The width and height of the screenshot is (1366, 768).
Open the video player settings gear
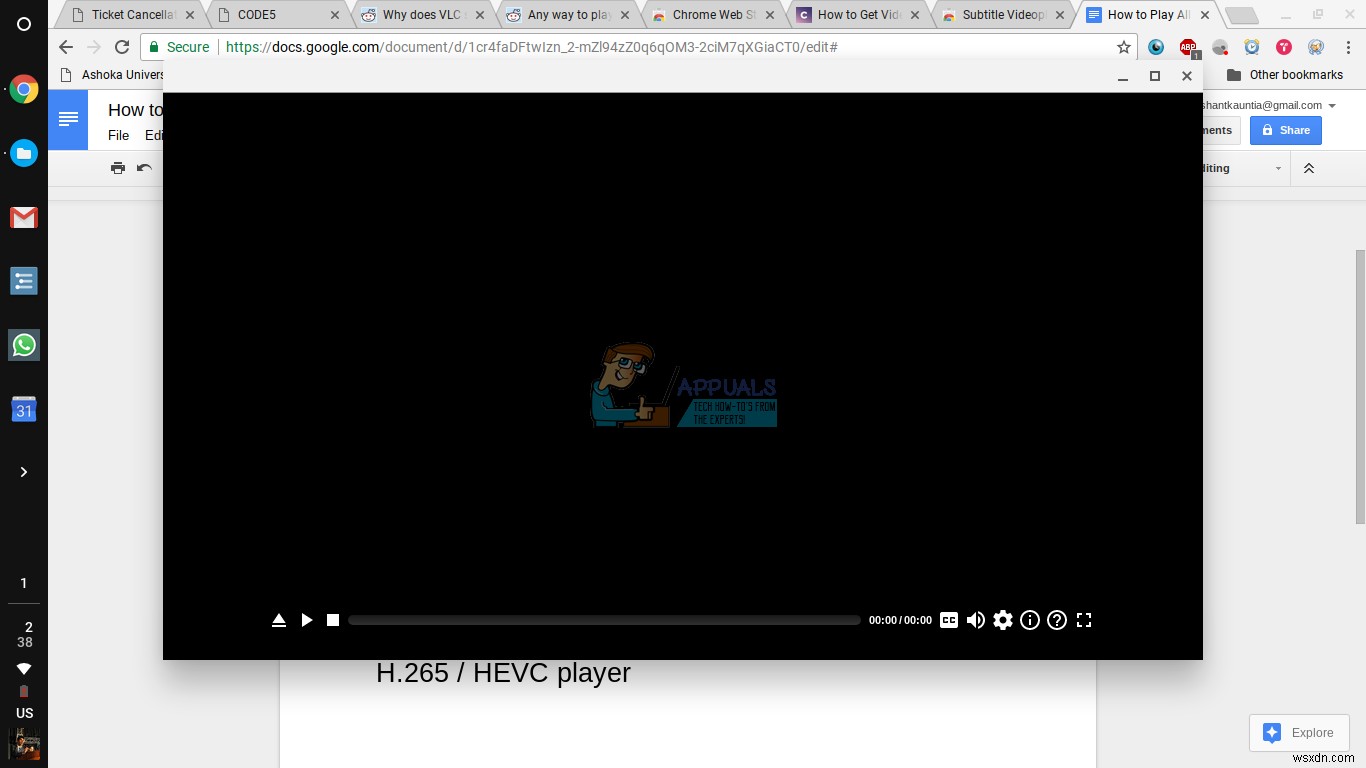pyautogui.click(x=1002, y=620)
